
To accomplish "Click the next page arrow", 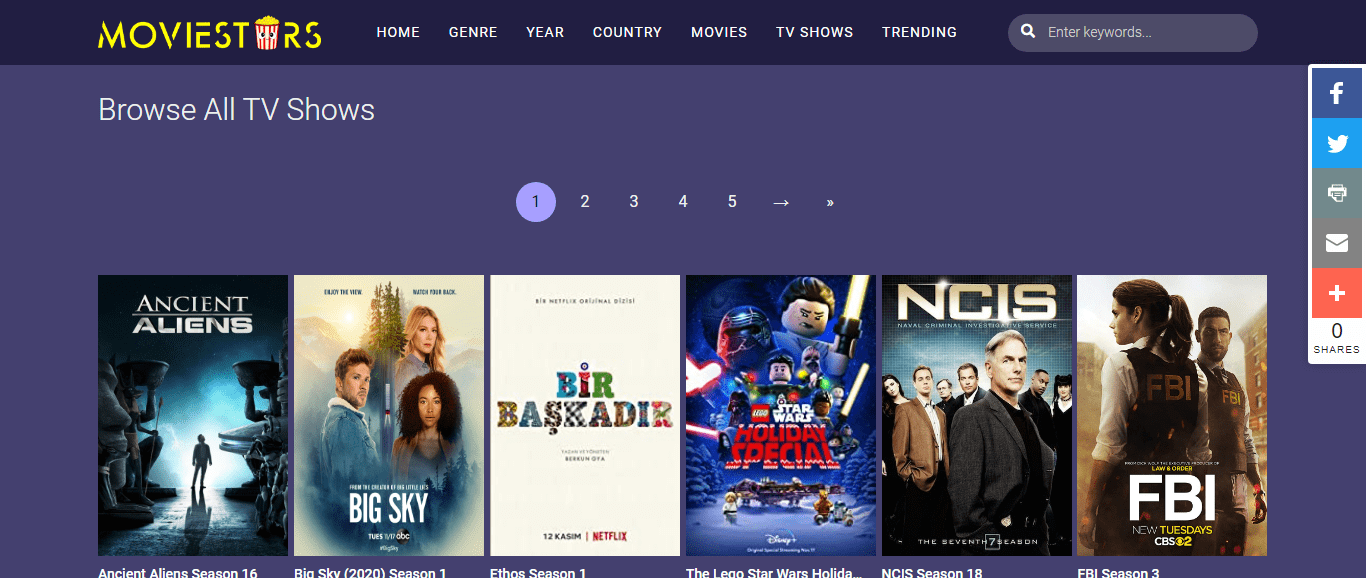I will [x=781, y=202].
